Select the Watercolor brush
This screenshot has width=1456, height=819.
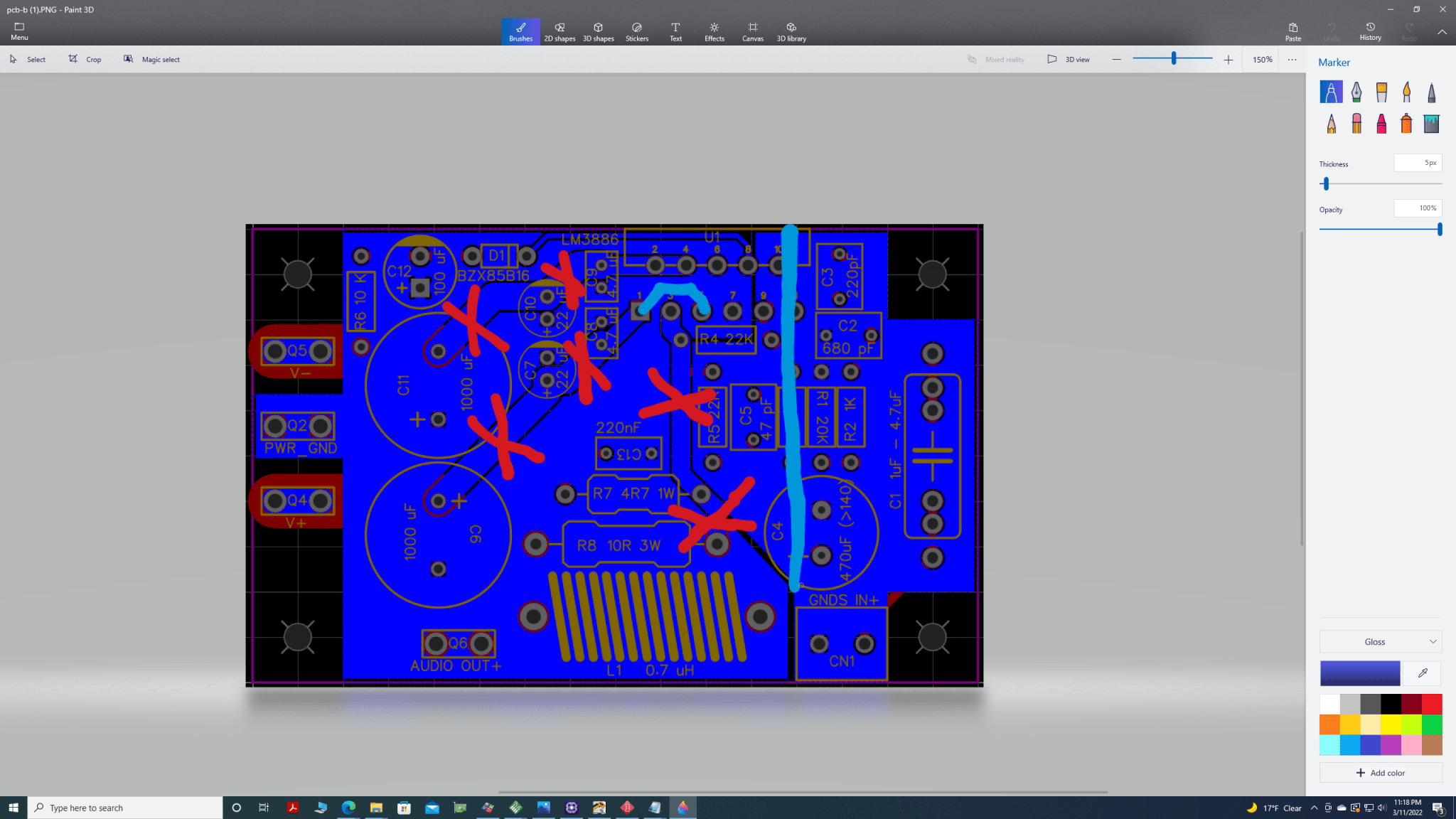1406,92
